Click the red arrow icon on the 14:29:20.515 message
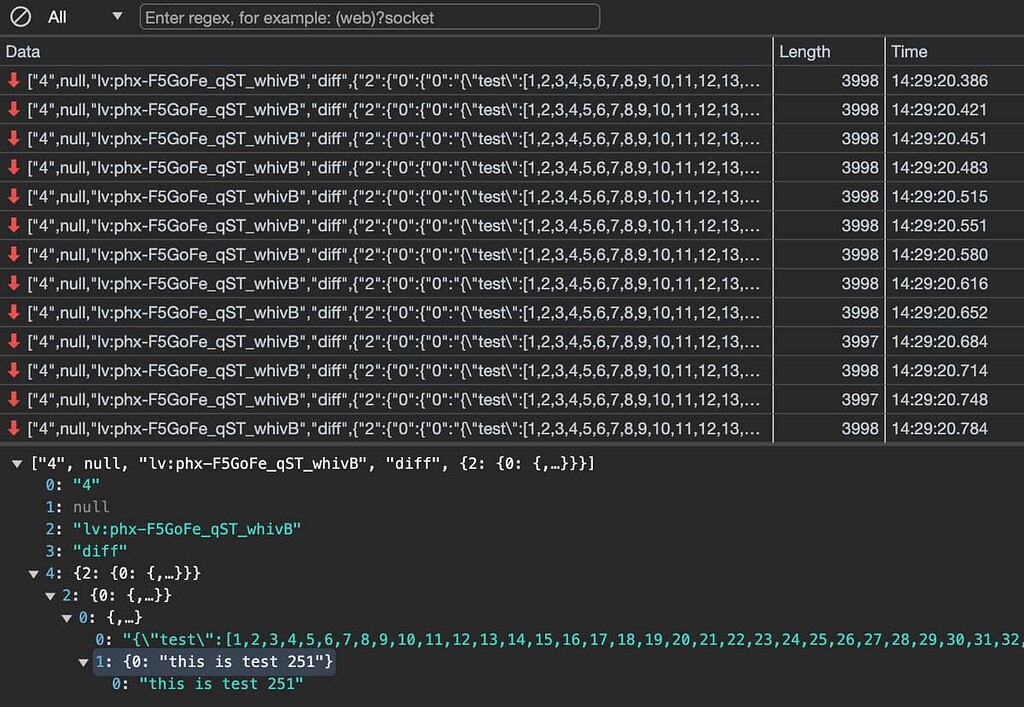Screen dimensions: 1024x707 (x=13, y=196)
